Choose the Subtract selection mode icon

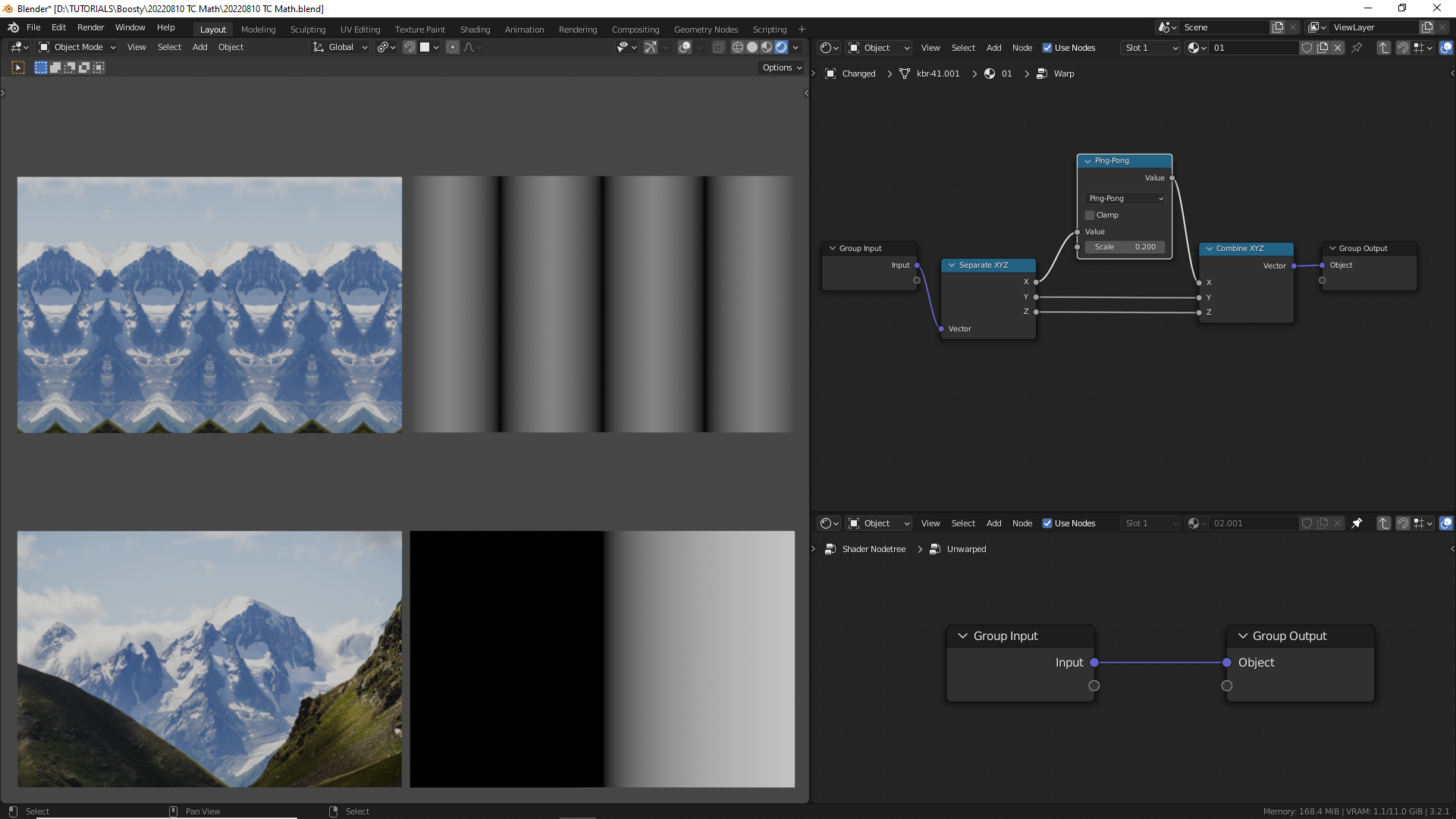(x=70, y=67)
